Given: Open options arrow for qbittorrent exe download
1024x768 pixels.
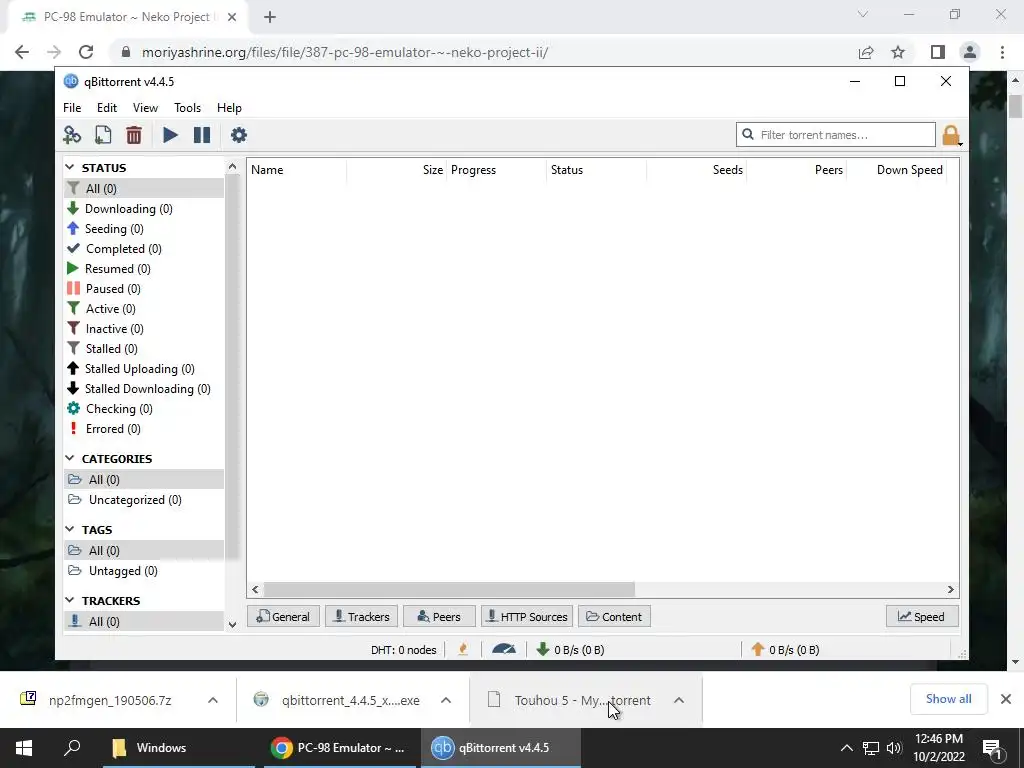Looking at the screenshot, I should [x=446, y=700].
